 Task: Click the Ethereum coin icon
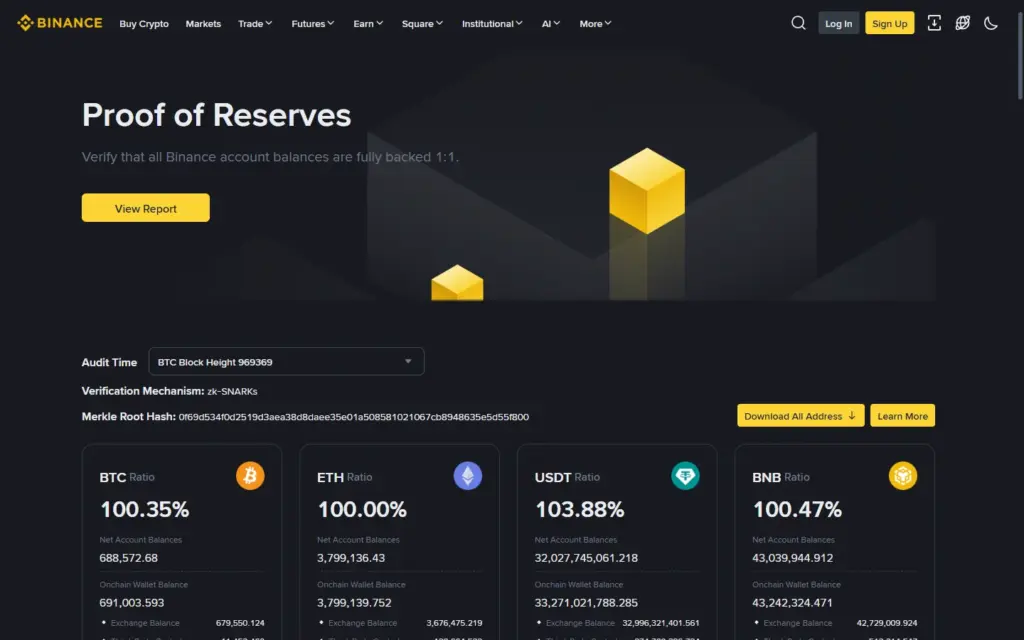[x=468, y=475]
